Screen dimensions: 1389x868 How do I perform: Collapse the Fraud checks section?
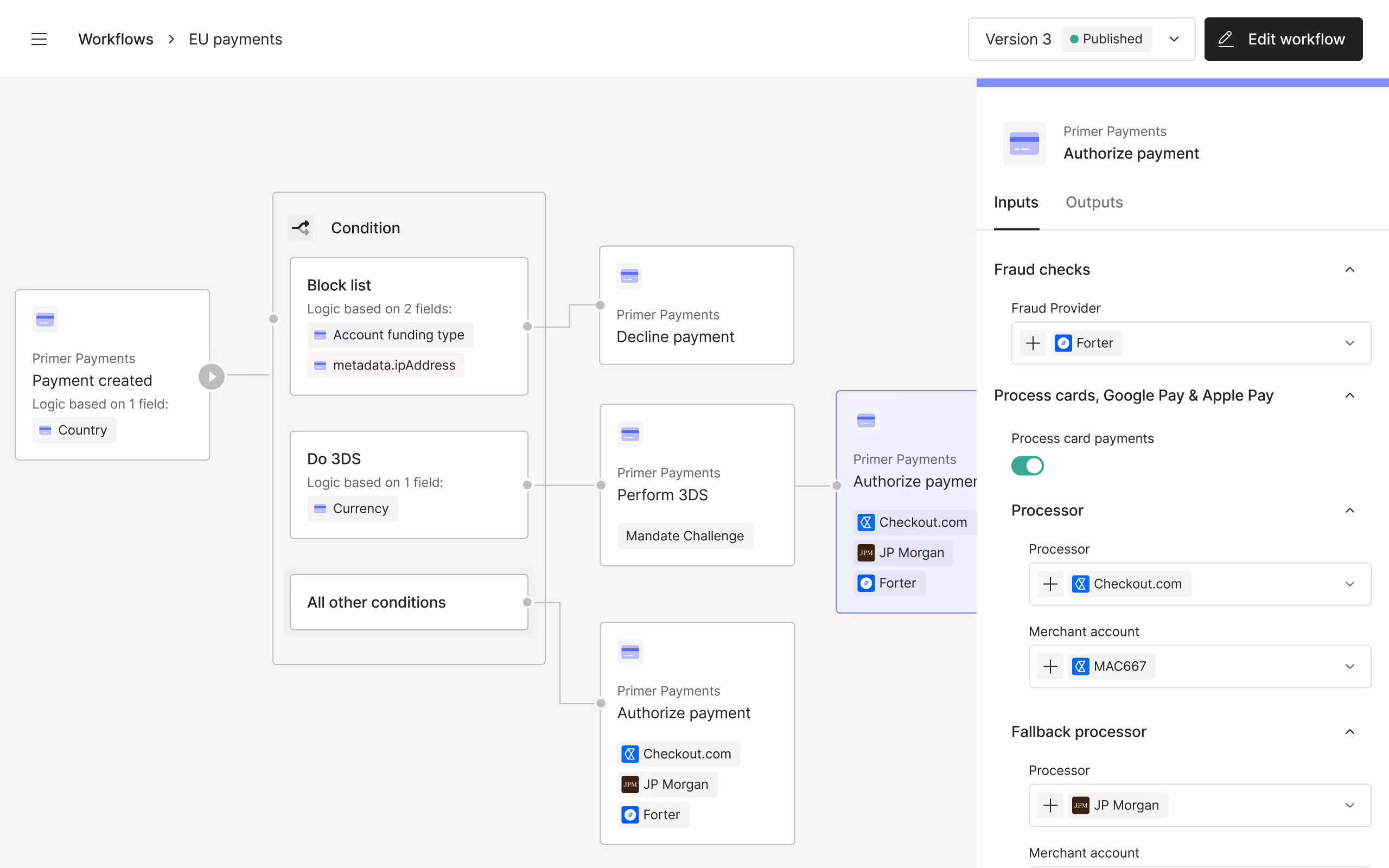(1349, 270)
